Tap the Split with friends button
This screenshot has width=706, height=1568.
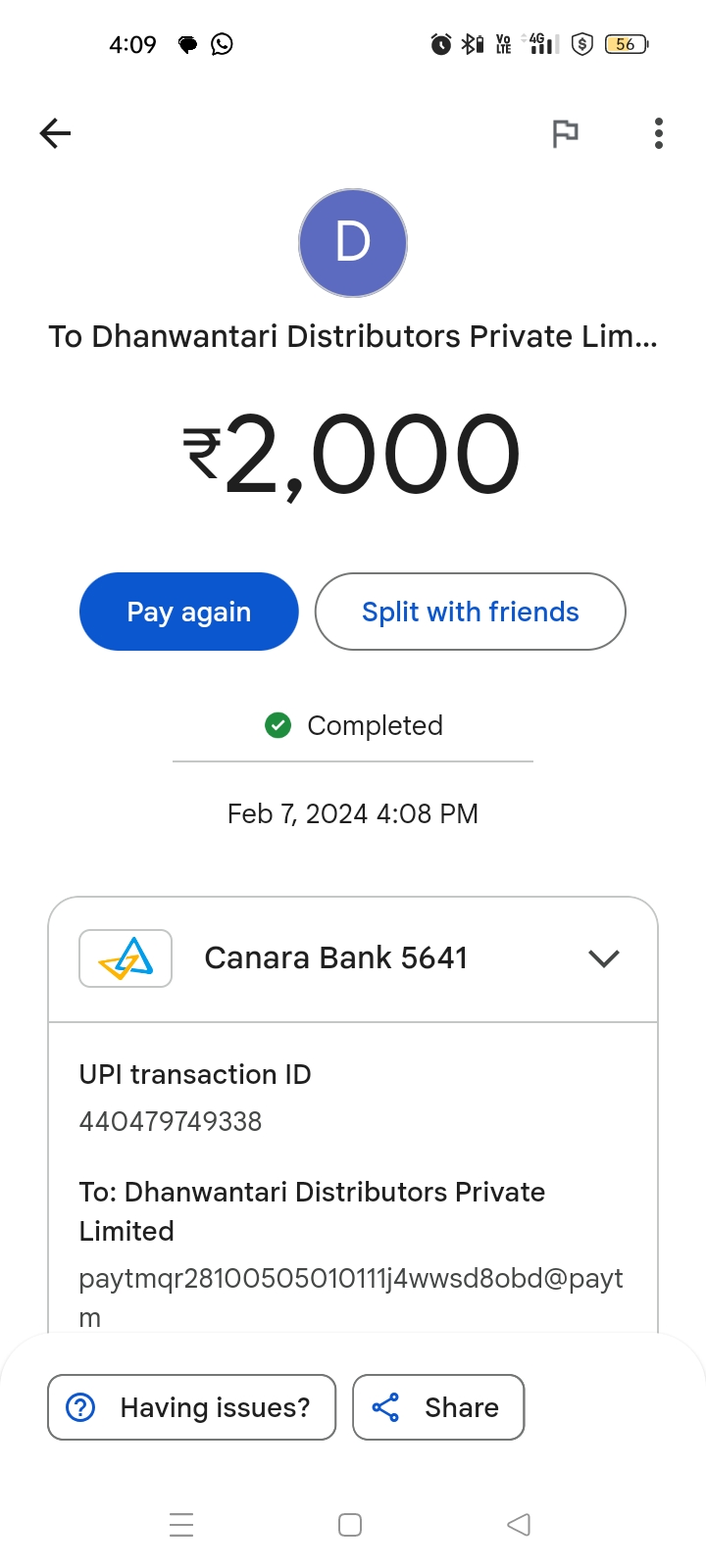470,612
